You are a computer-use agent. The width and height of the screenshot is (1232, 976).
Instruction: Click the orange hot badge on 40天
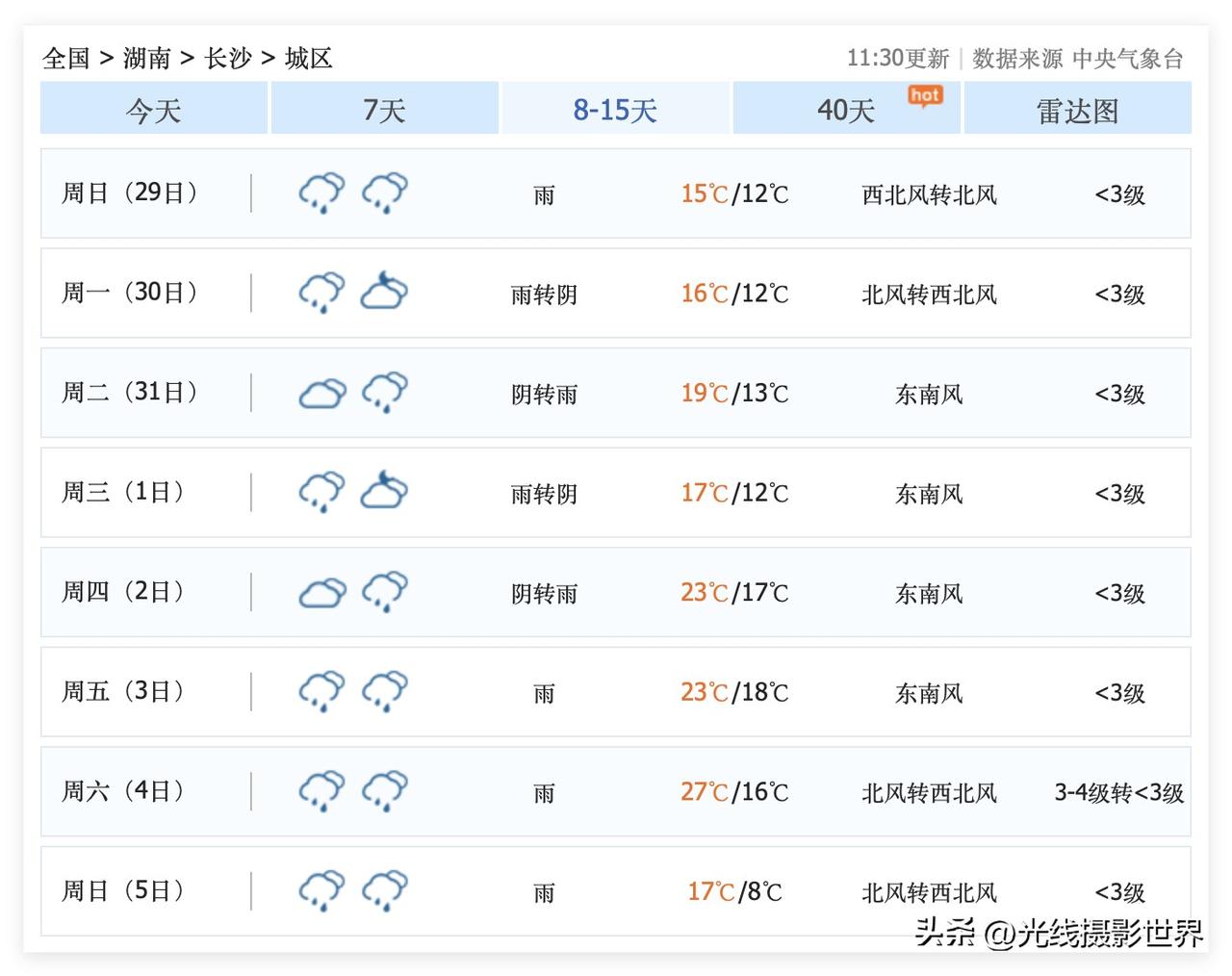pos(925,95)
